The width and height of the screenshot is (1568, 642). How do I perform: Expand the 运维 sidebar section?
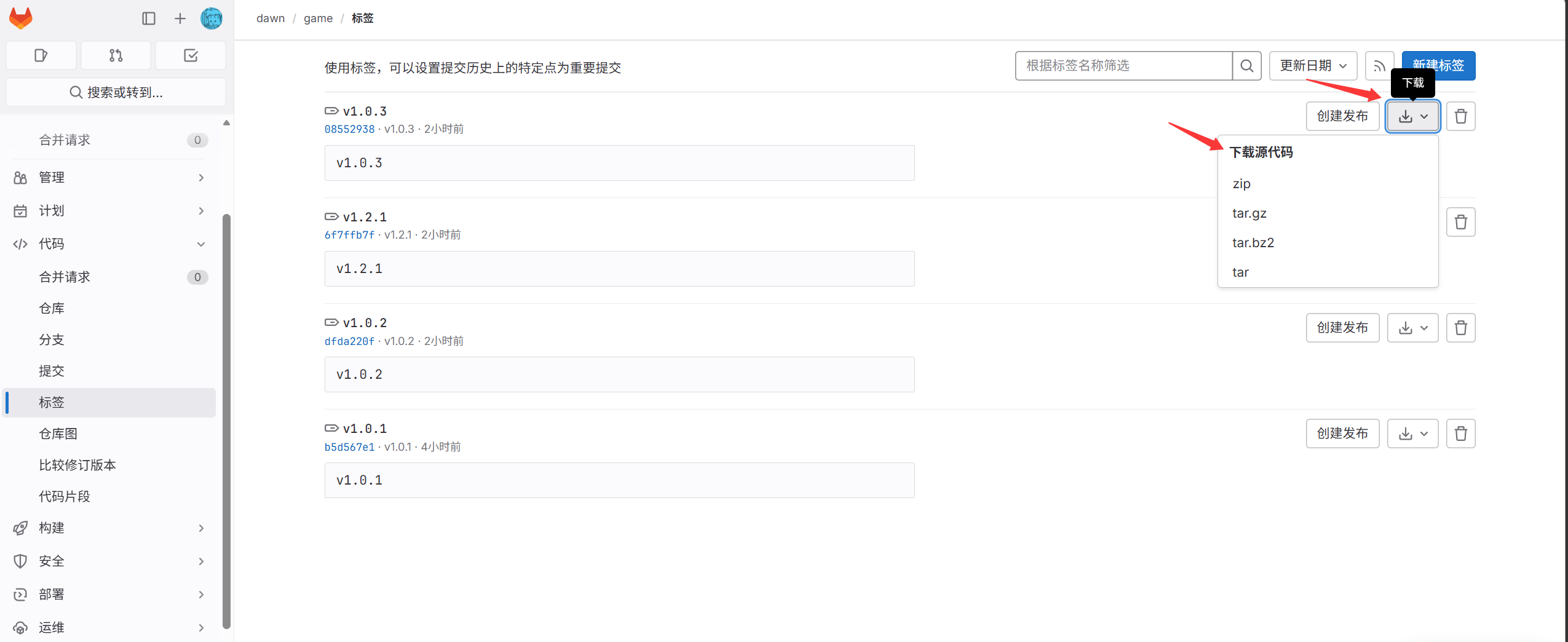(x=109, y=628)
